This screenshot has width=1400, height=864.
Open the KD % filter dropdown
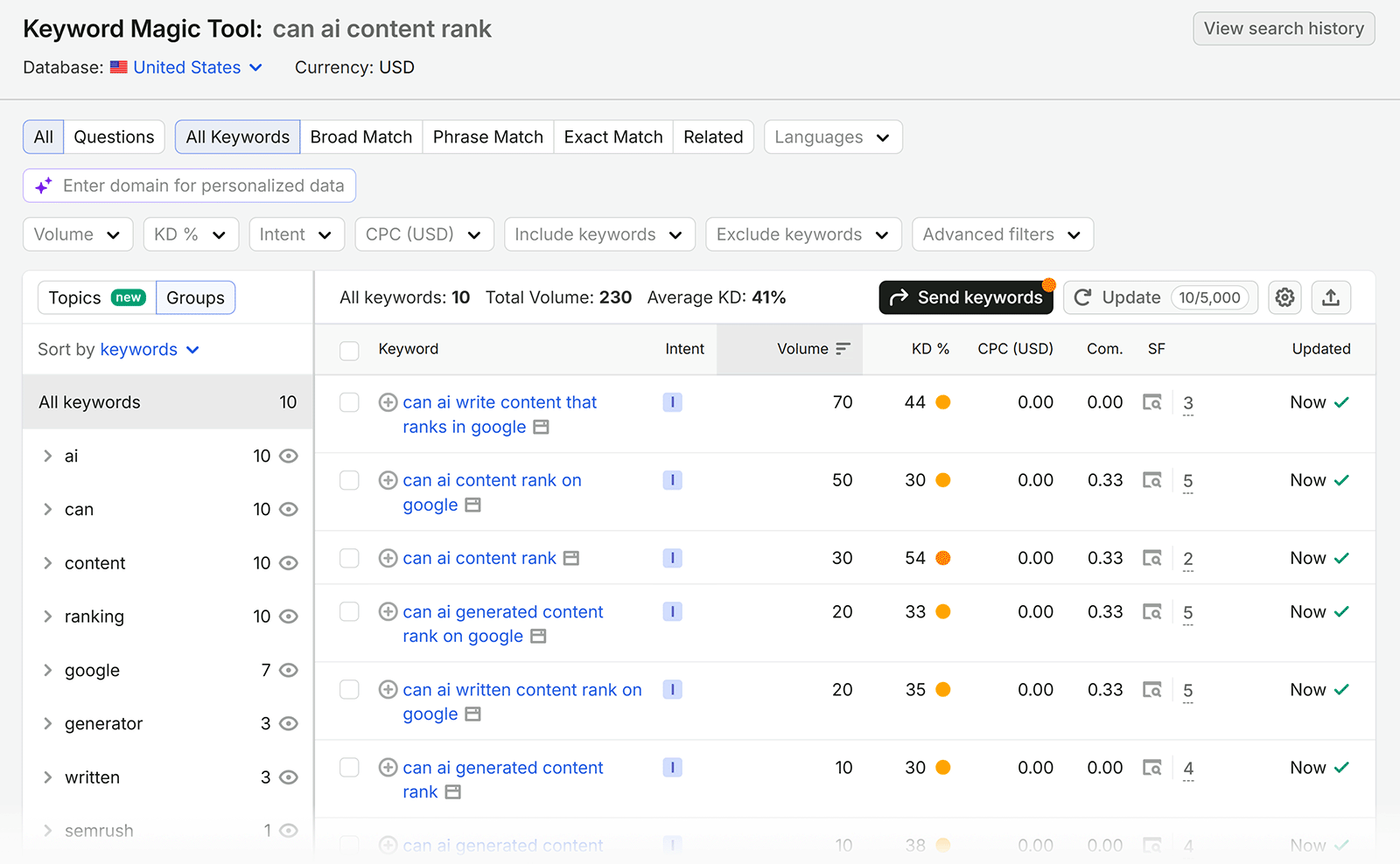tap(191, 234)
